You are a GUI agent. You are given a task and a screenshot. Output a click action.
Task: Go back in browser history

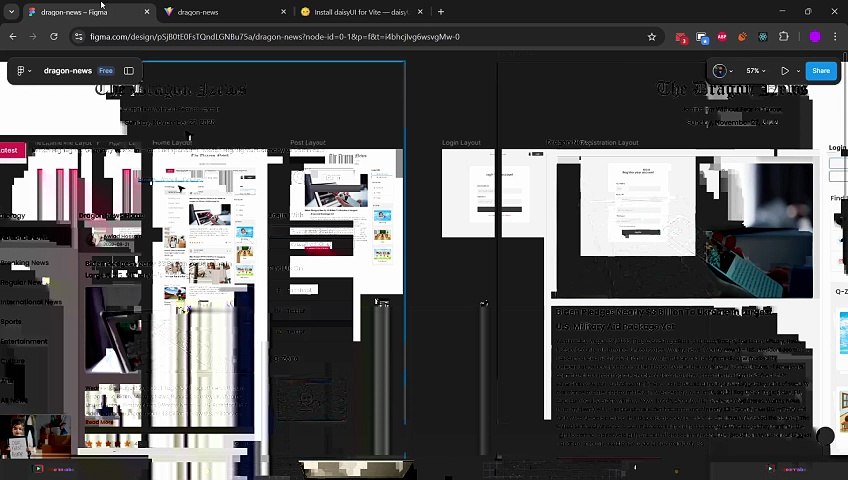click(x=13, y=37)
